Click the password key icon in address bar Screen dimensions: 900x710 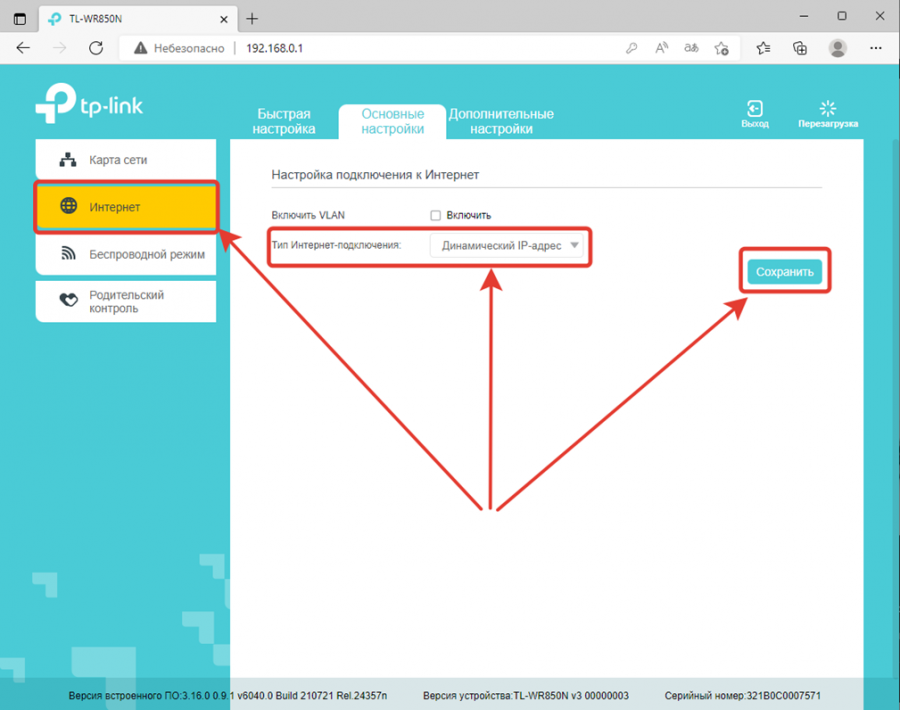(631, 48)
